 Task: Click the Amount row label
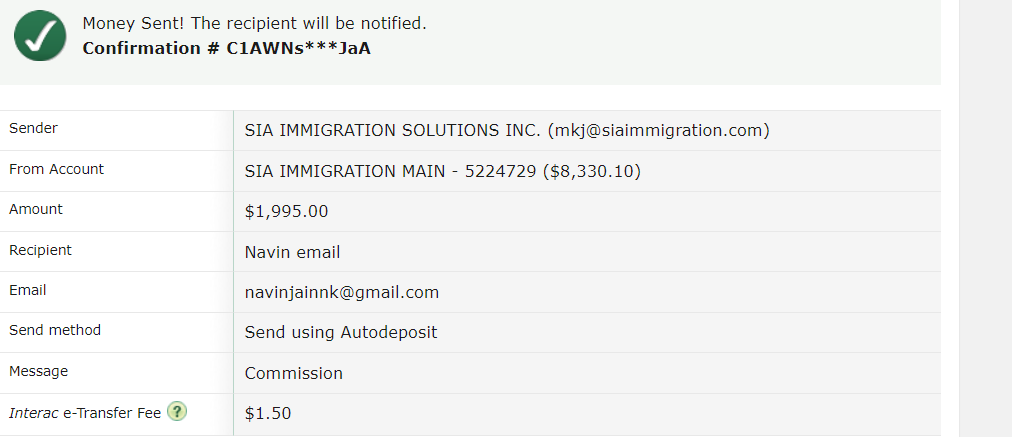pos(35,209)
